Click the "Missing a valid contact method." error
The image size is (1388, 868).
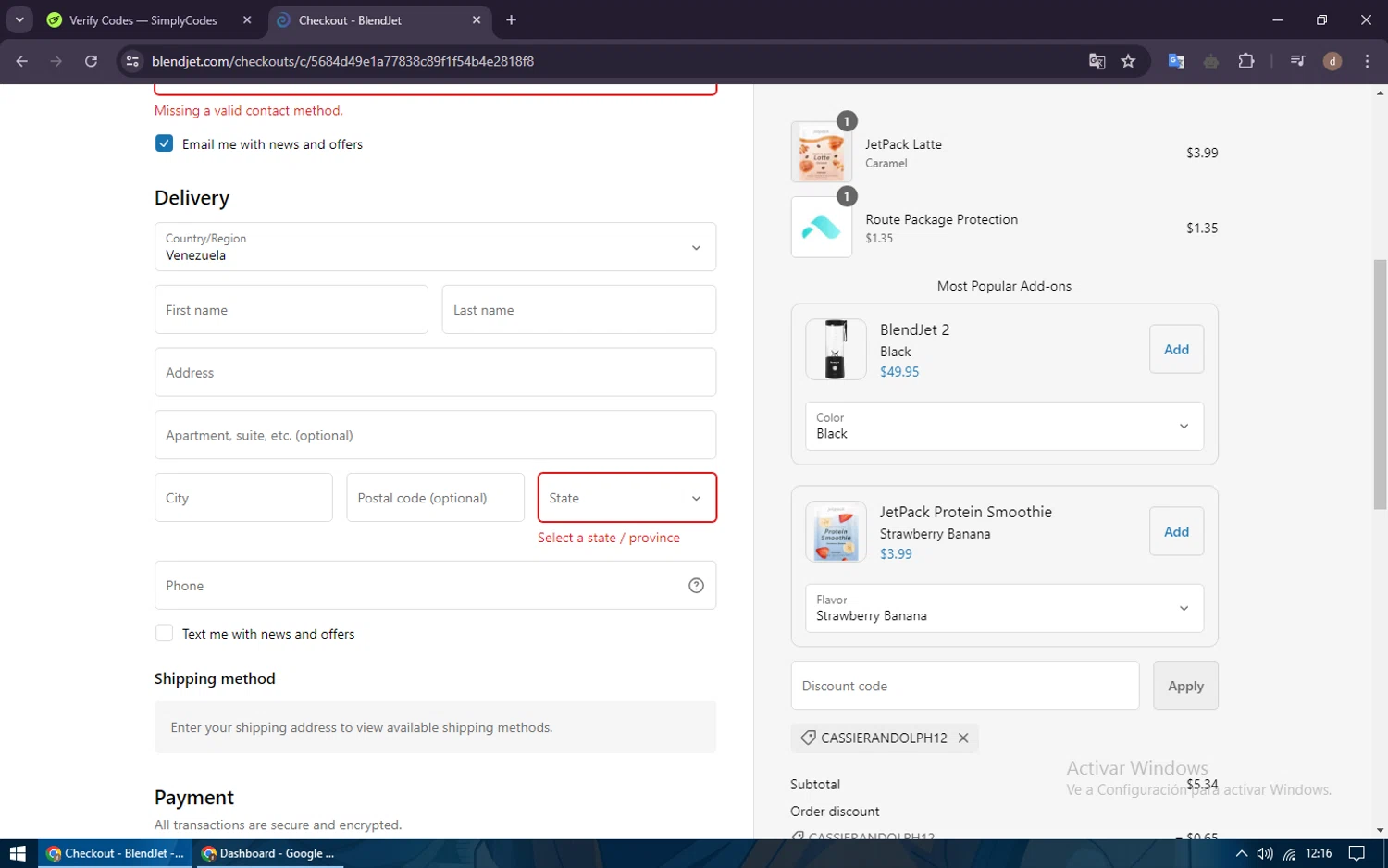pyautogui.click(x=249, y=110)
